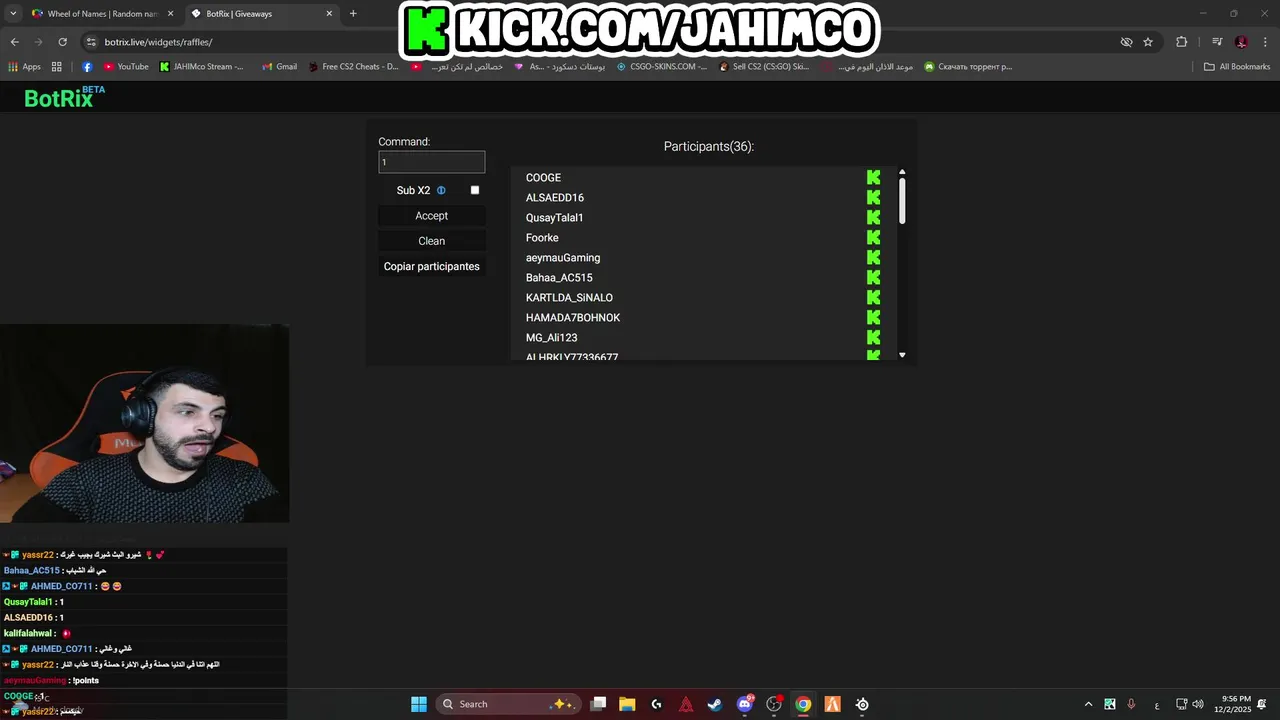Open Kick icon beside ALSAEDD16 participant
Image resolution: width=1280 pixels, height=720 pixels.
point(873,198)
